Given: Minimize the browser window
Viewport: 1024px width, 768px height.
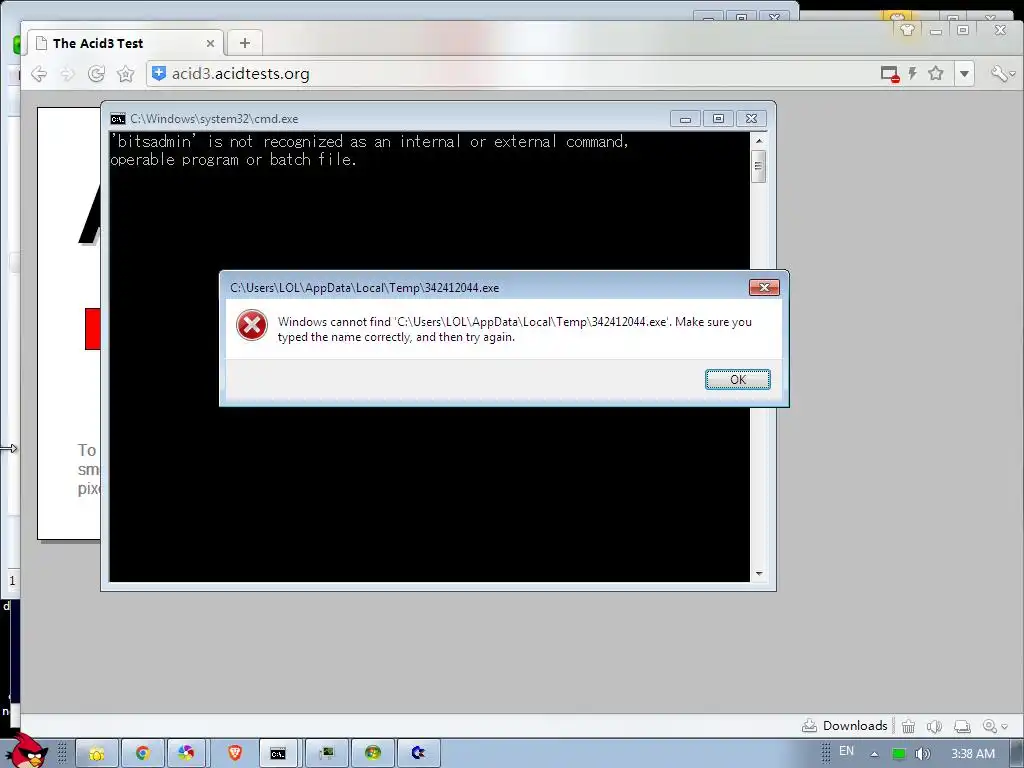Looking at the screenshot, I should coord(936,30).
